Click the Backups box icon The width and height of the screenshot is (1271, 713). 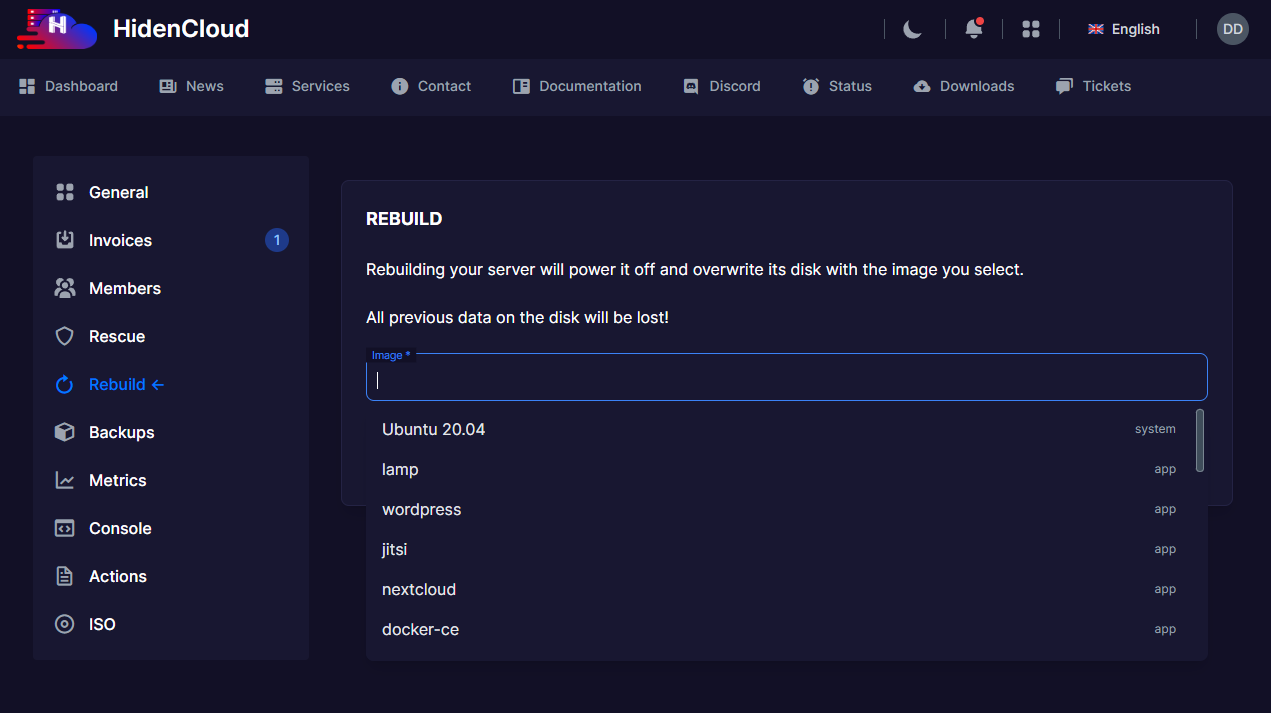click(65, 432)
